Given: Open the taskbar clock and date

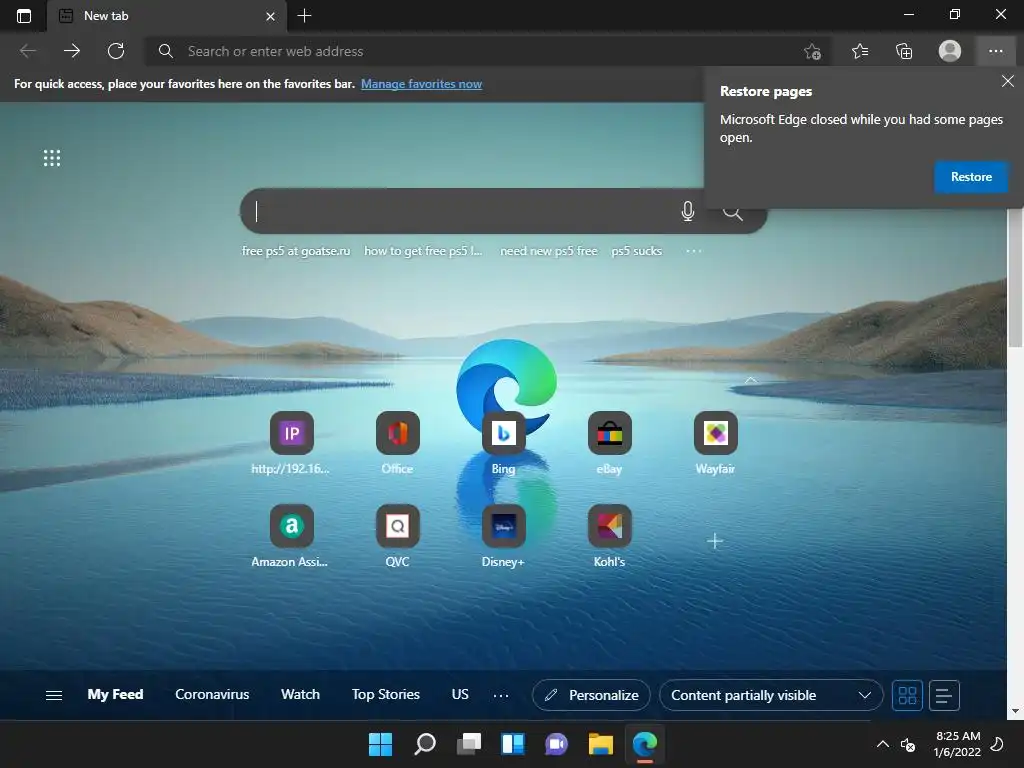Looking at the screenshot, I should (957, 744).
